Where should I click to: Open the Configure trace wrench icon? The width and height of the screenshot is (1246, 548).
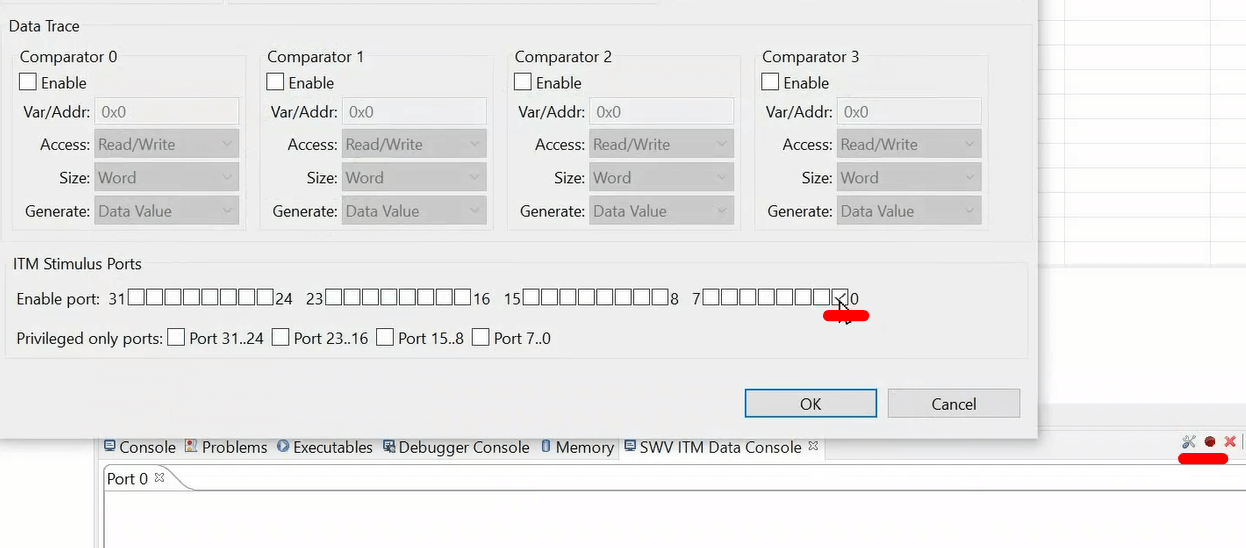click(1189, 442)
